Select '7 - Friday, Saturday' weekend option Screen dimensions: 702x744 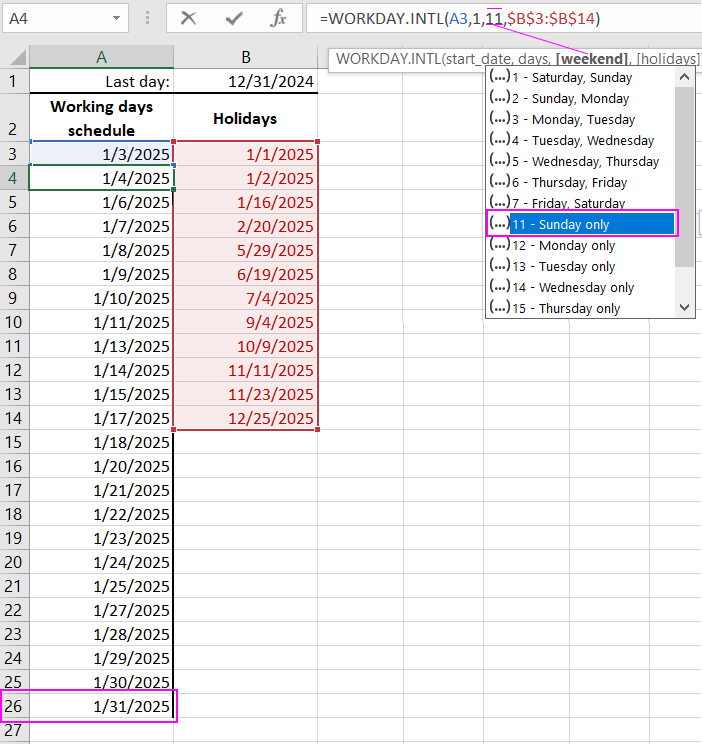point(581,203)
